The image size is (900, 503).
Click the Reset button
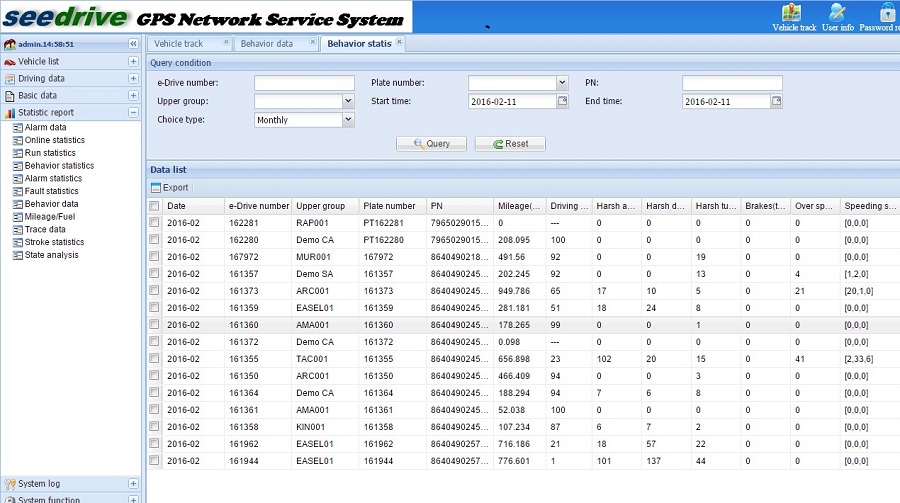click(510, 144)
